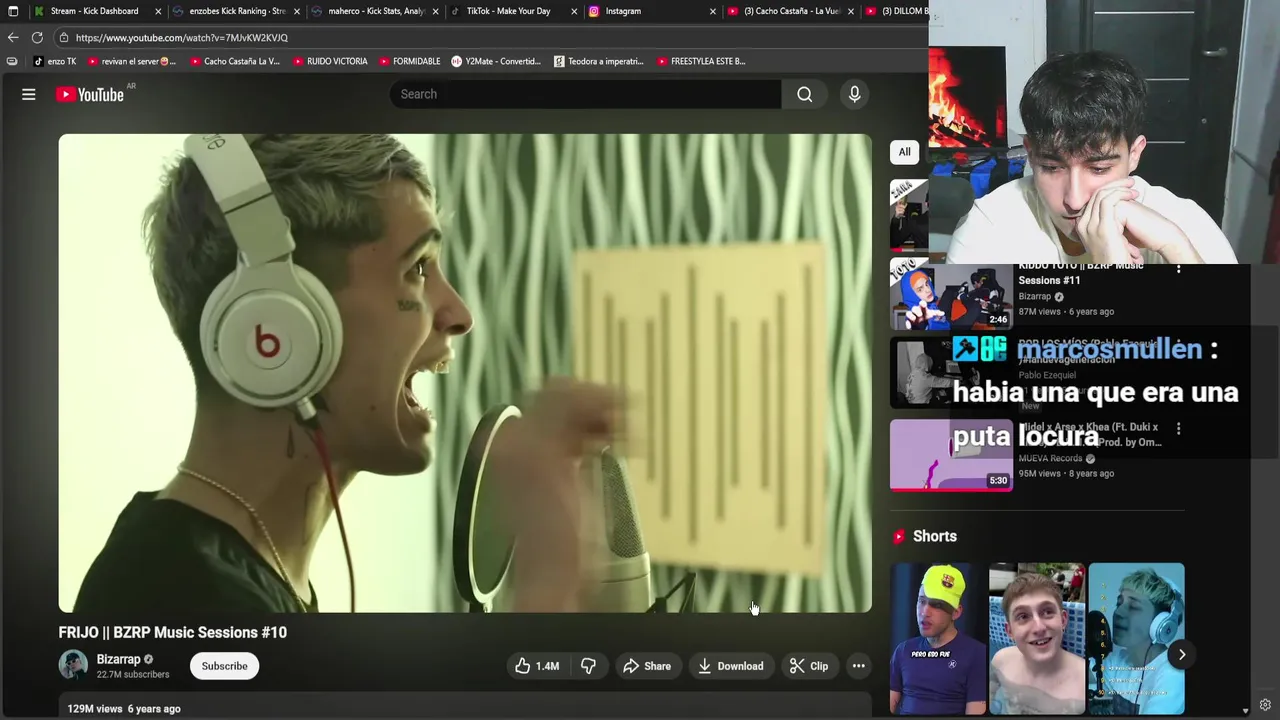1280x720 pixels.
Task: Open the enzo TK bookmark
Action: [x=54, y=61]
